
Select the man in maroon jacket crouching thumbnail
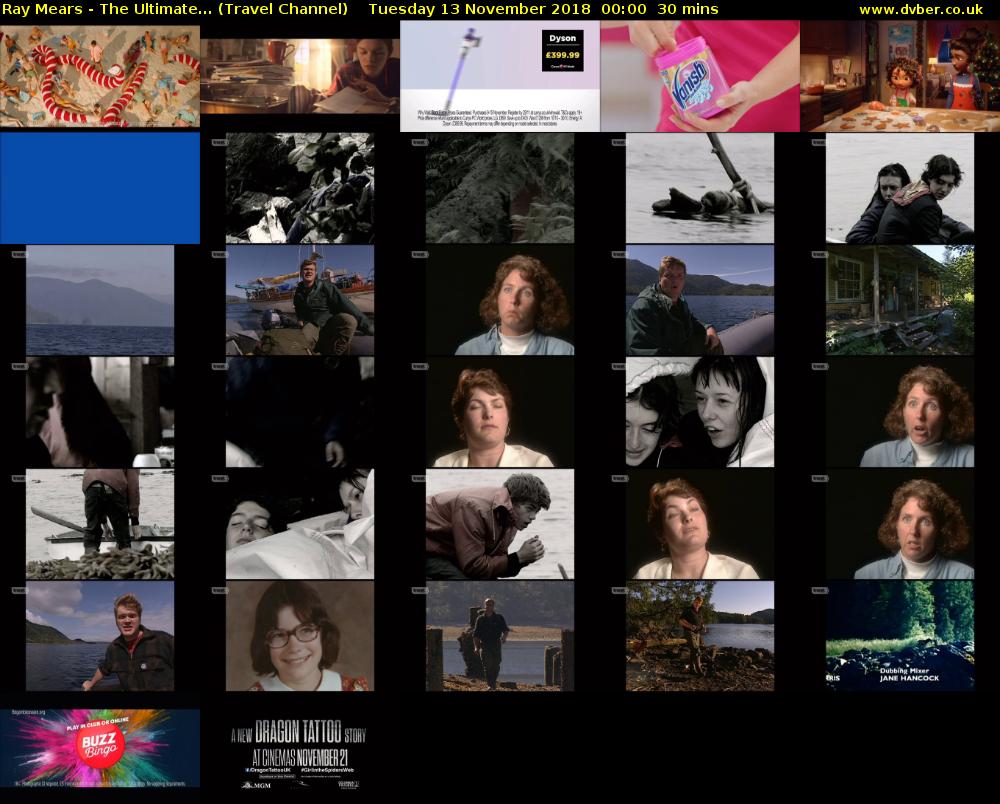(500, 524)
